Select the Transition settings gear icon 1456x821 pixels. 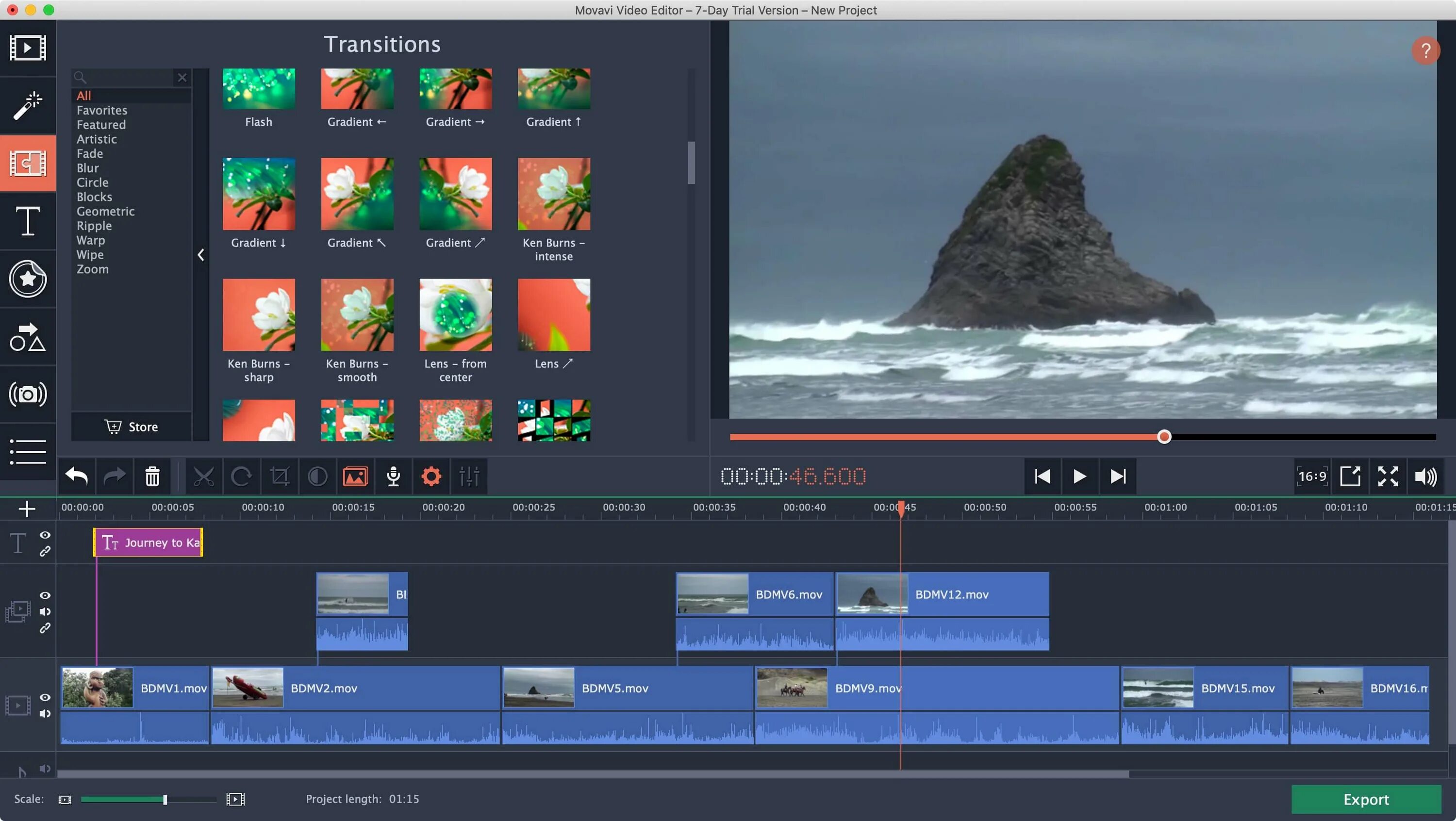tap(431, 477)
